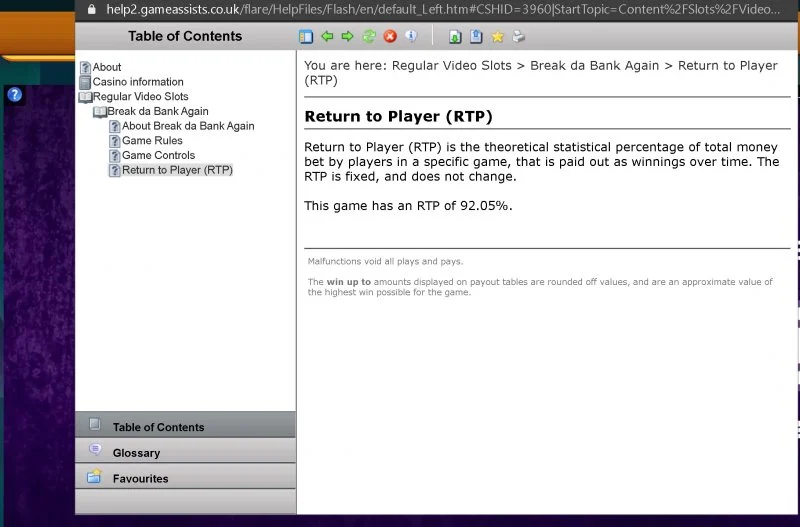Switch to the Glossary tab
The height and width of the screenshot is (527, 800).
coord(185,451)
